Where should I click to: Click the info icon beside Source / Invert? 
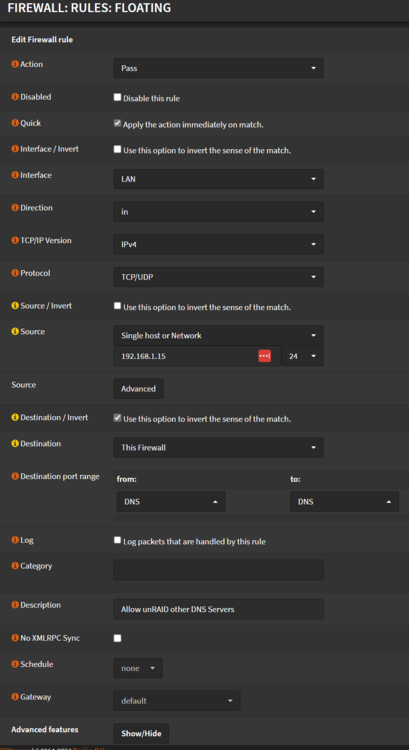click(x=15, y=306)
